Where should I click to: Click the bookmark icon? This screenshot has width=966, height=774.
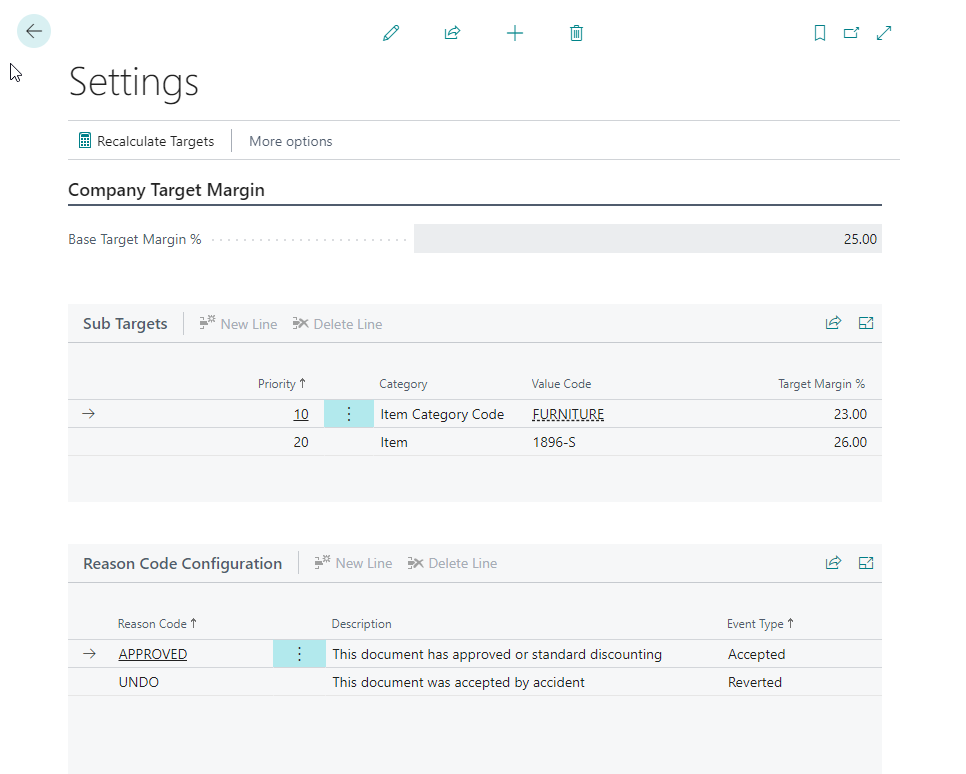point(820,33)
